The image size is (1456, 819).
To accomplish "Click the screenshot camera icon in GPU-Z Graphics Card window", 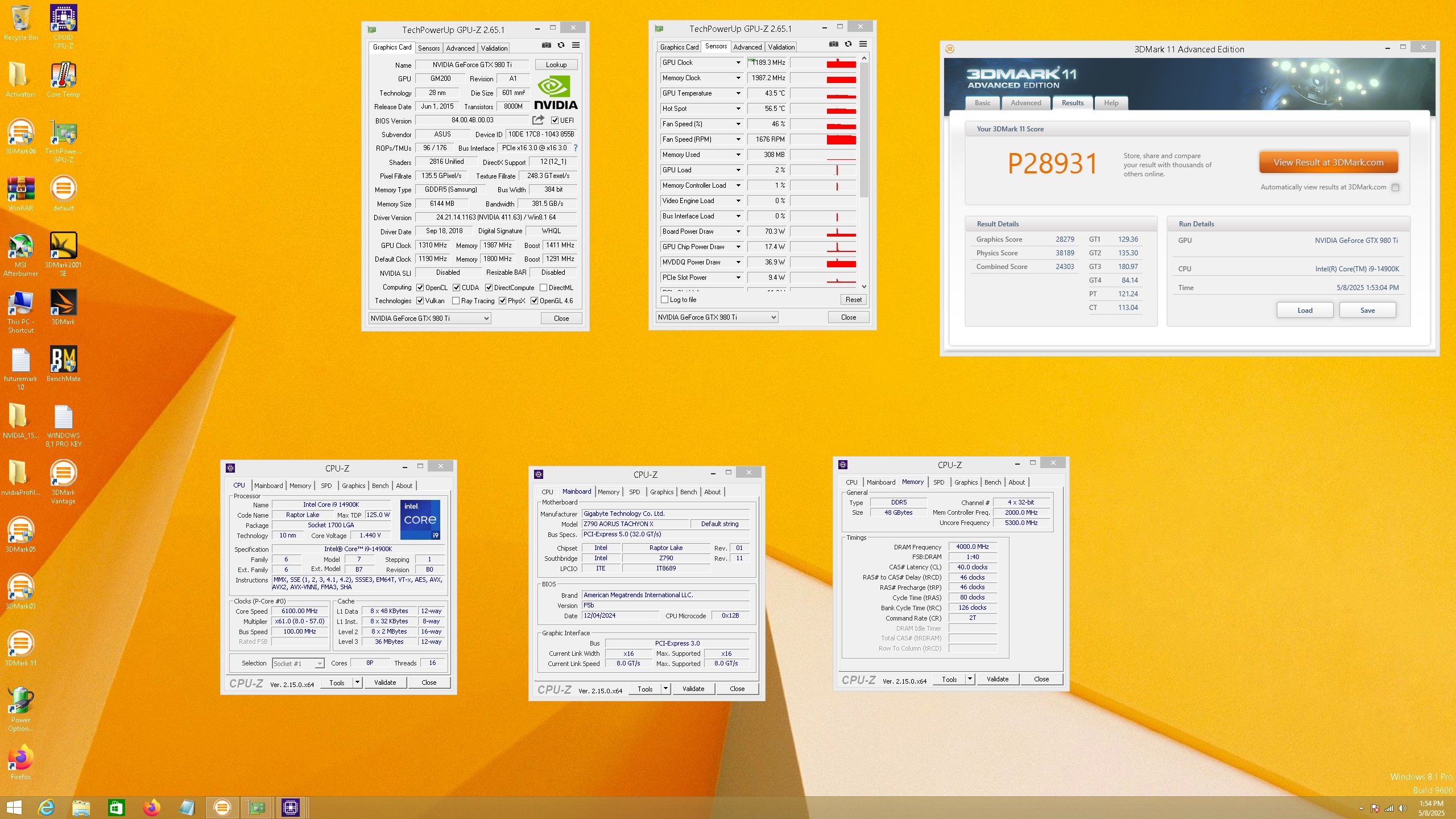I will [546, 45].
